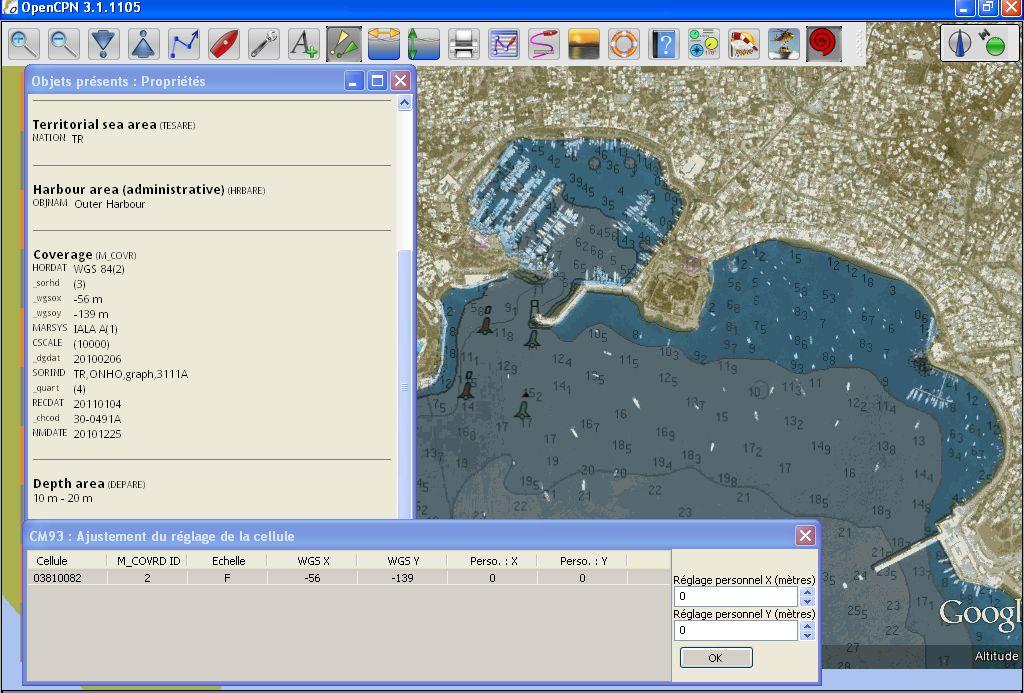Click the lifebuoy man overboard icon
The width and height of the screenshot is (1024, 693).
(623, 44)
